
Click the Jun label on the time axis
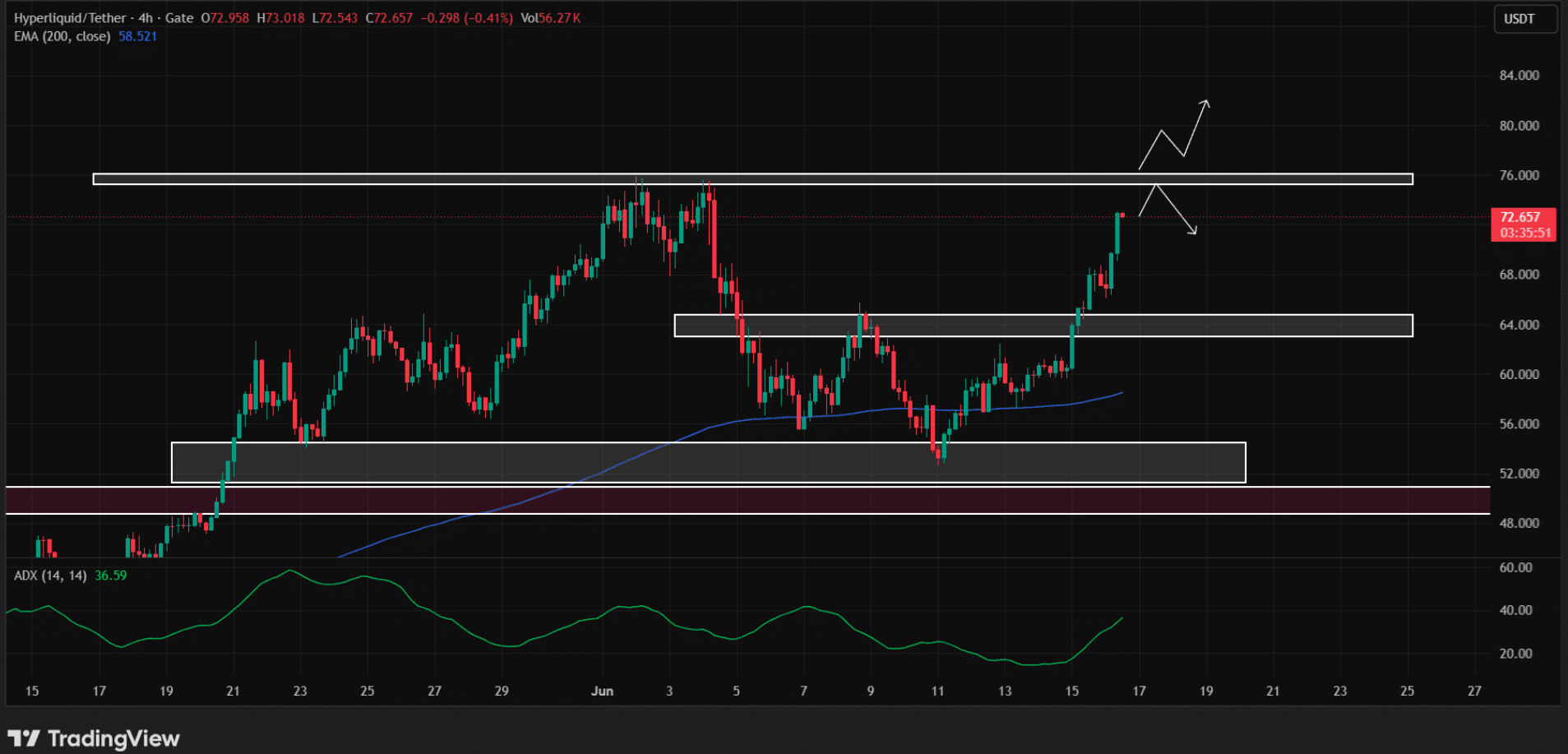pos(602,691)
